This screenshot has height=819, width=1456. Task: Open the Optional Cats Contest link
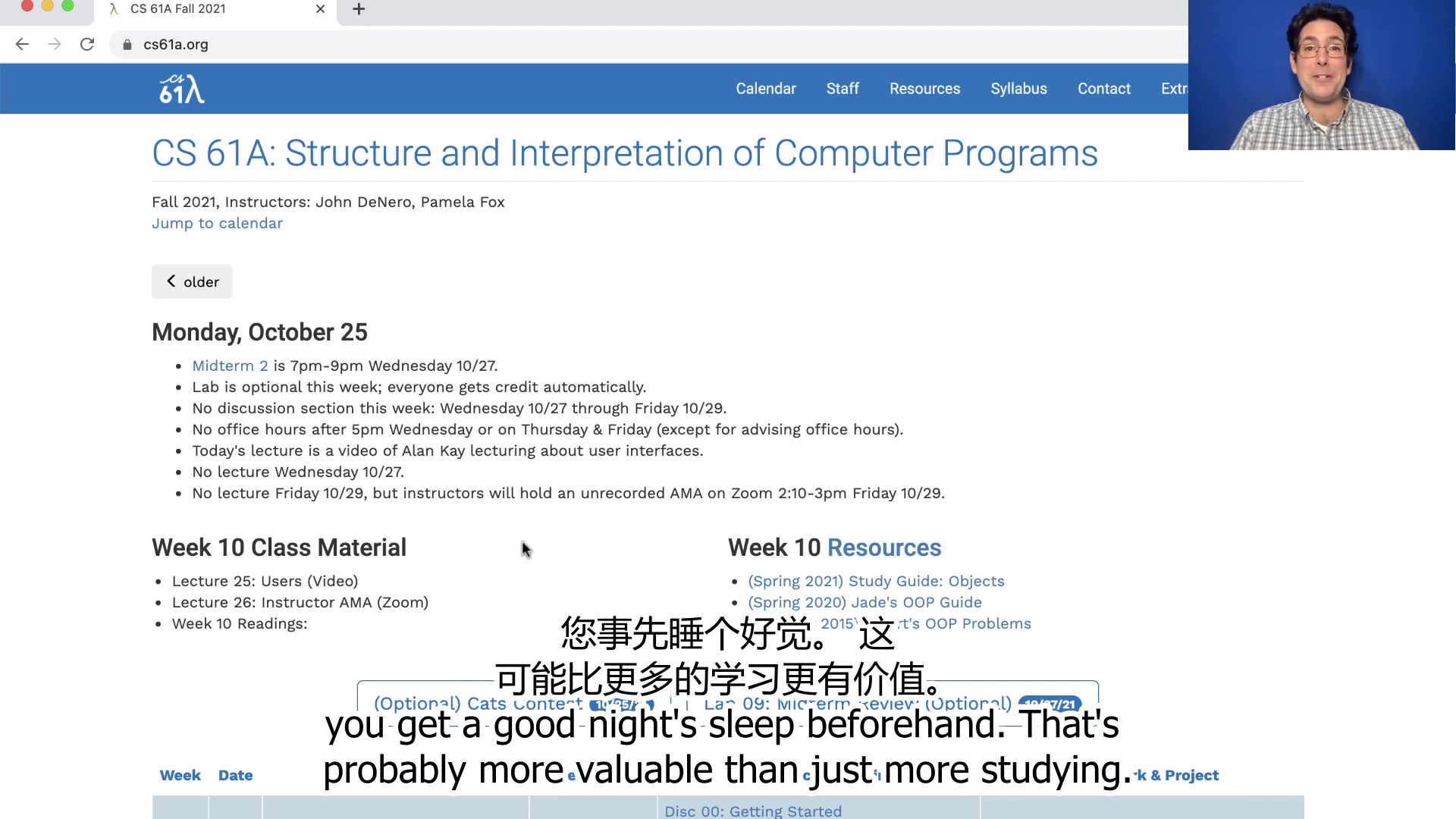point(479,704)
